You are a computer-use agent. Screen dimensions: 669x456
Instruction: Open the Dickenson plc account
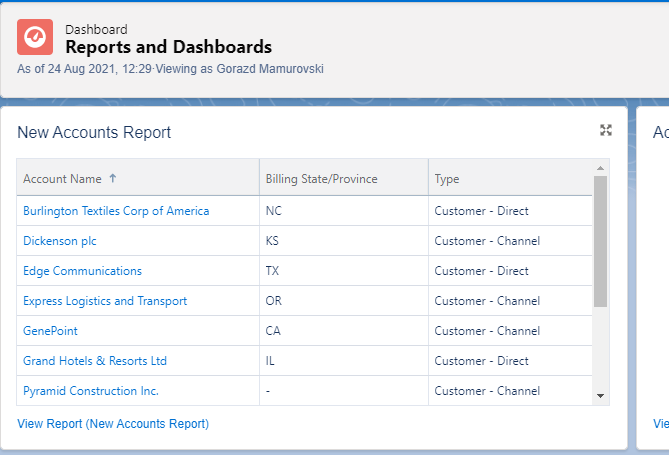click(x=60, y=241)
